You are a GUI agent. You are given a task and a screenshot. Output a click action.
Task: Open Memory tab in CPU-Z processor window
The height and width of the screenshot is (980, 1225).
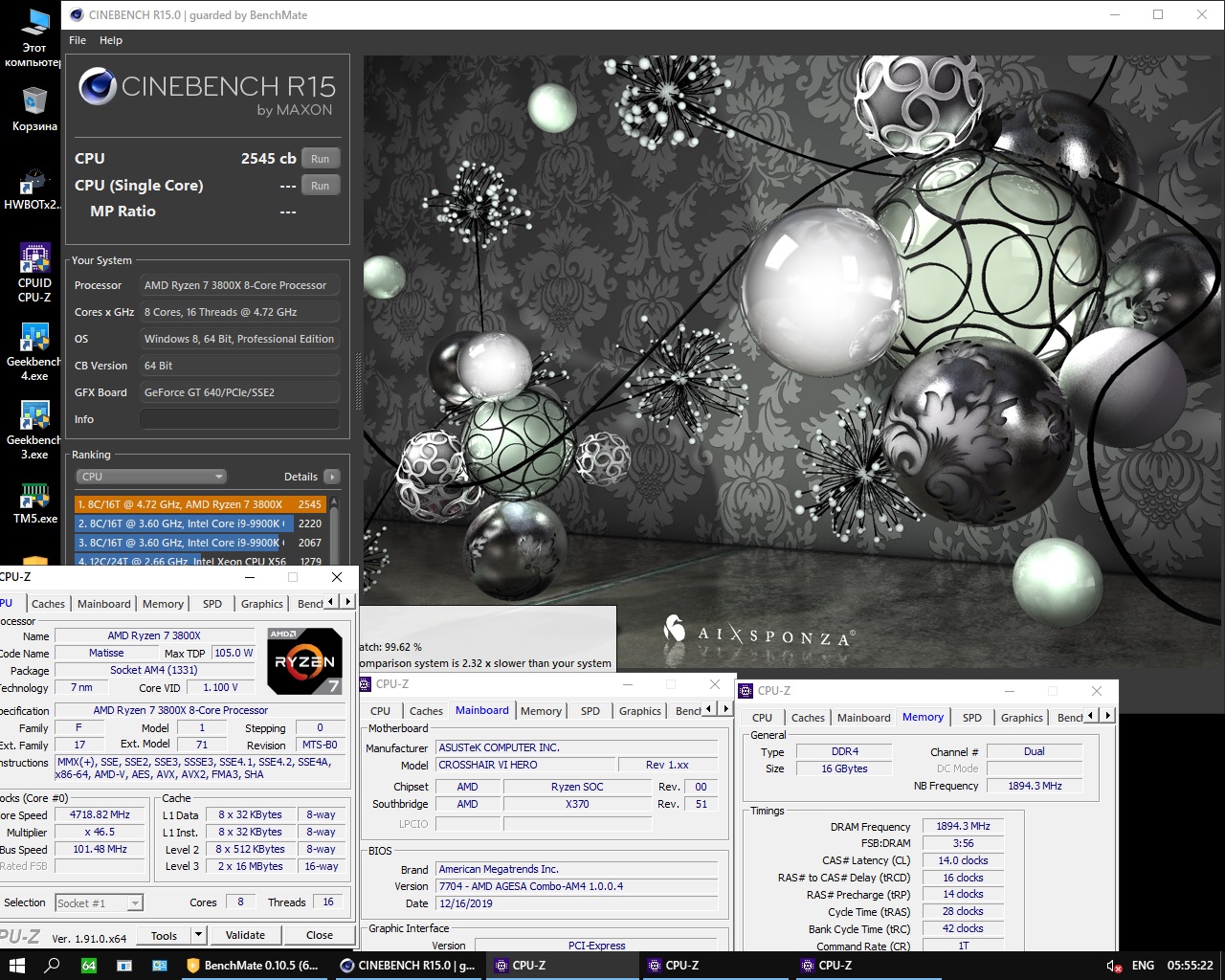(163, 604)
